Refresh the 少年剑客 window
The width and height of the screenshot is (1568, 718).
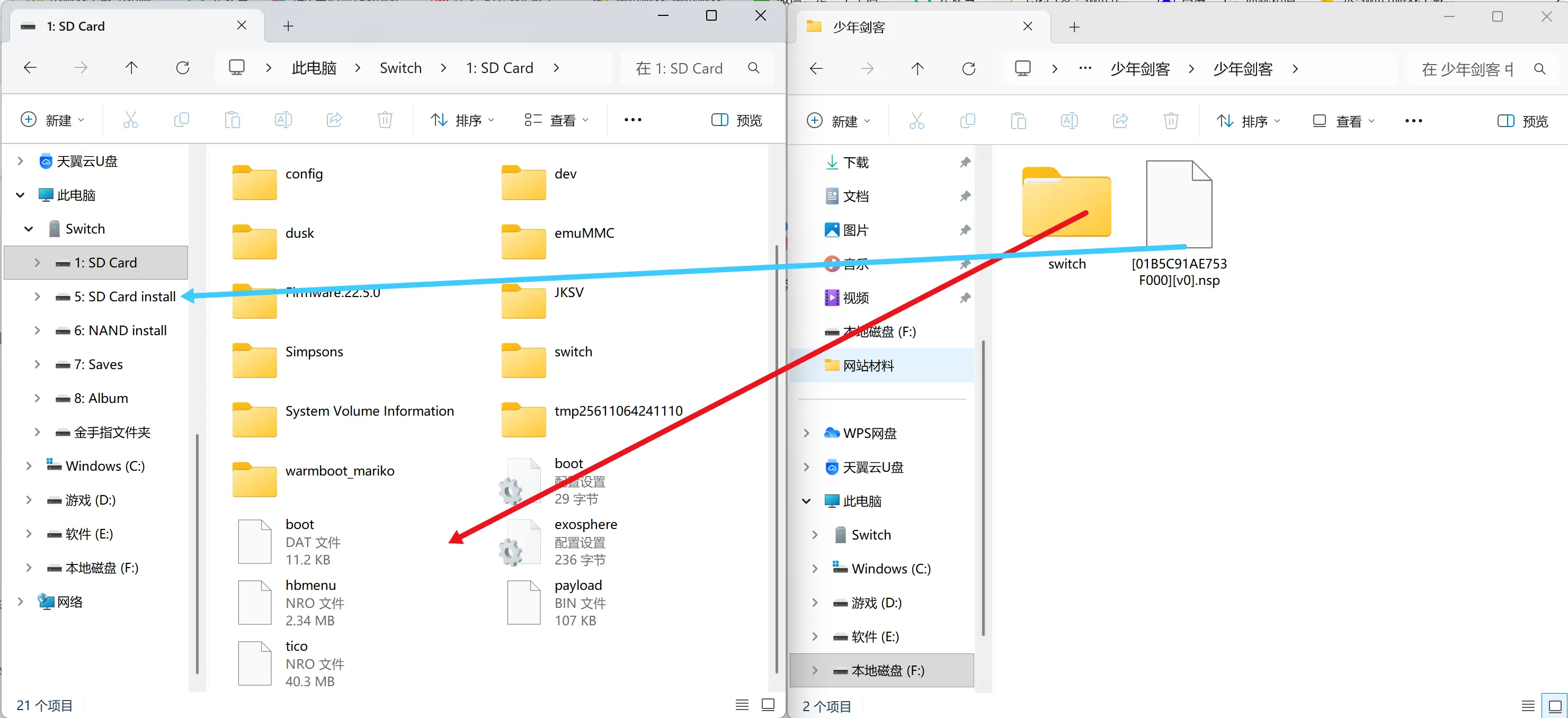click(x=968, y=69)
